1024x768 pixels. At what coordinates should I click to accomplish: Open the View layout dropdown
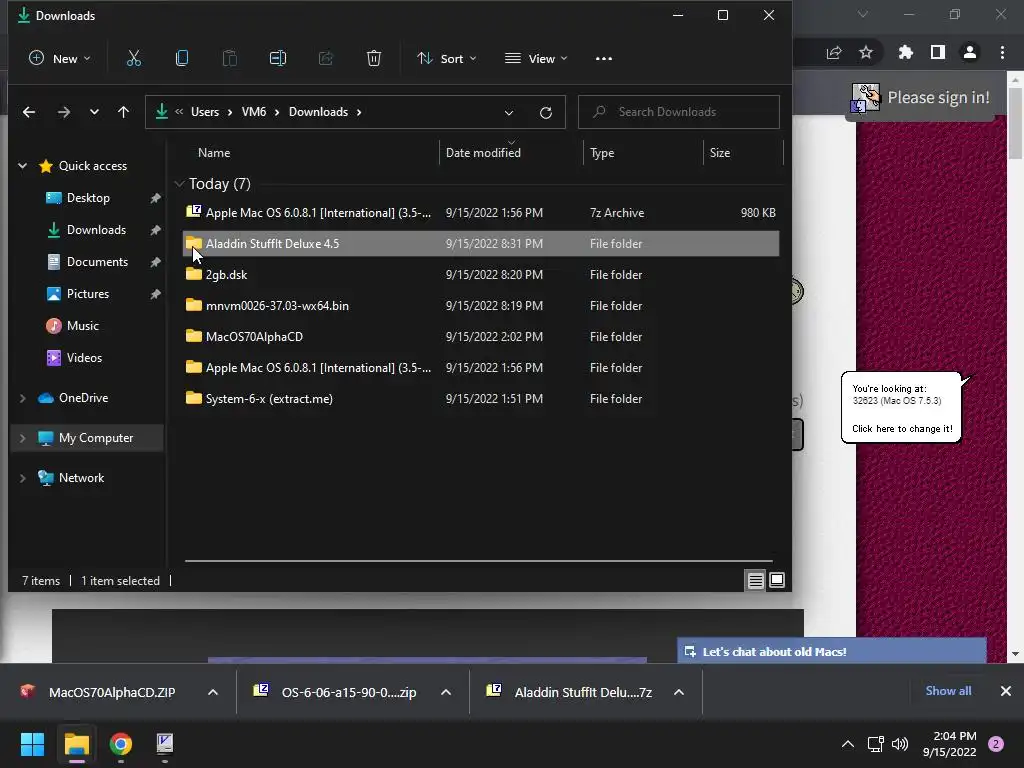click(536, 59)
